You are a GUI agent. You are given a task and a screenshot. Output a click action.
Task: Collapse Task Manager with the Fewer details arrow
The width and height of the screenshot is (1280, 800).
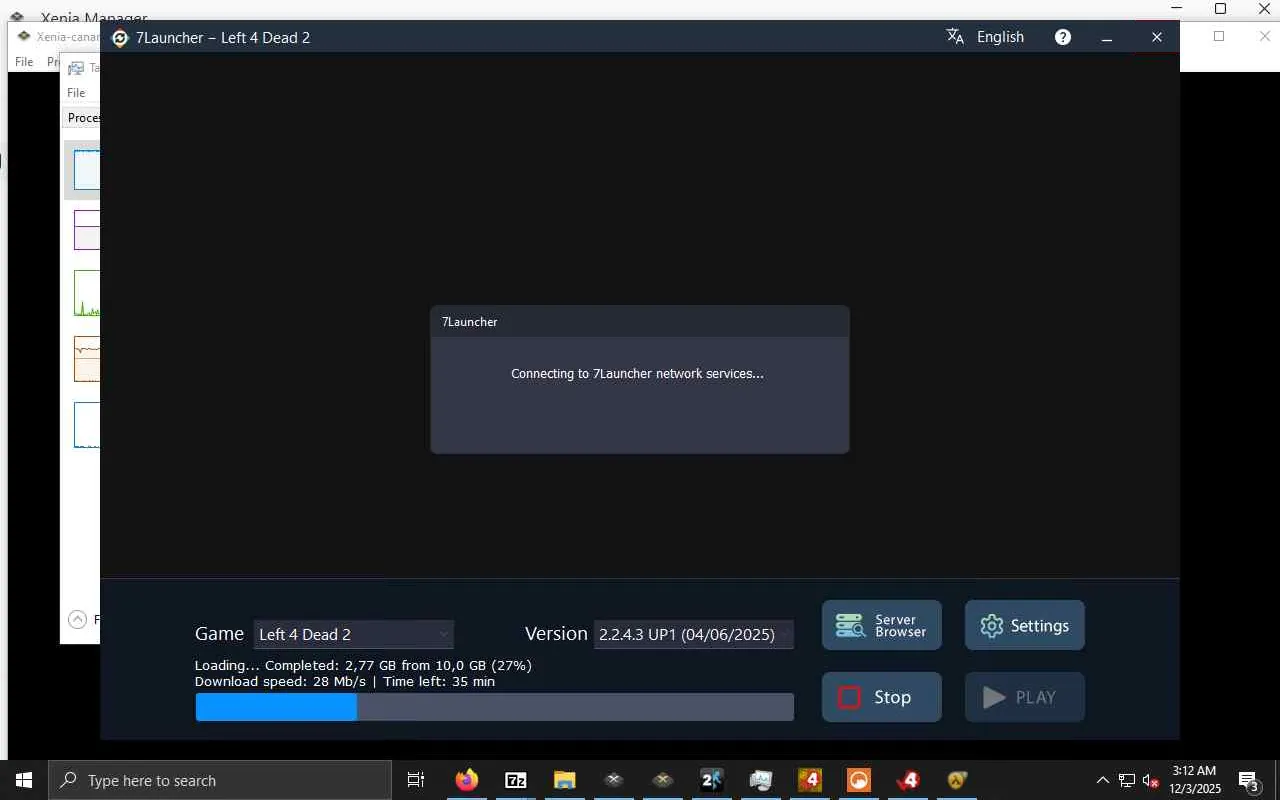(x=77, y=619)
